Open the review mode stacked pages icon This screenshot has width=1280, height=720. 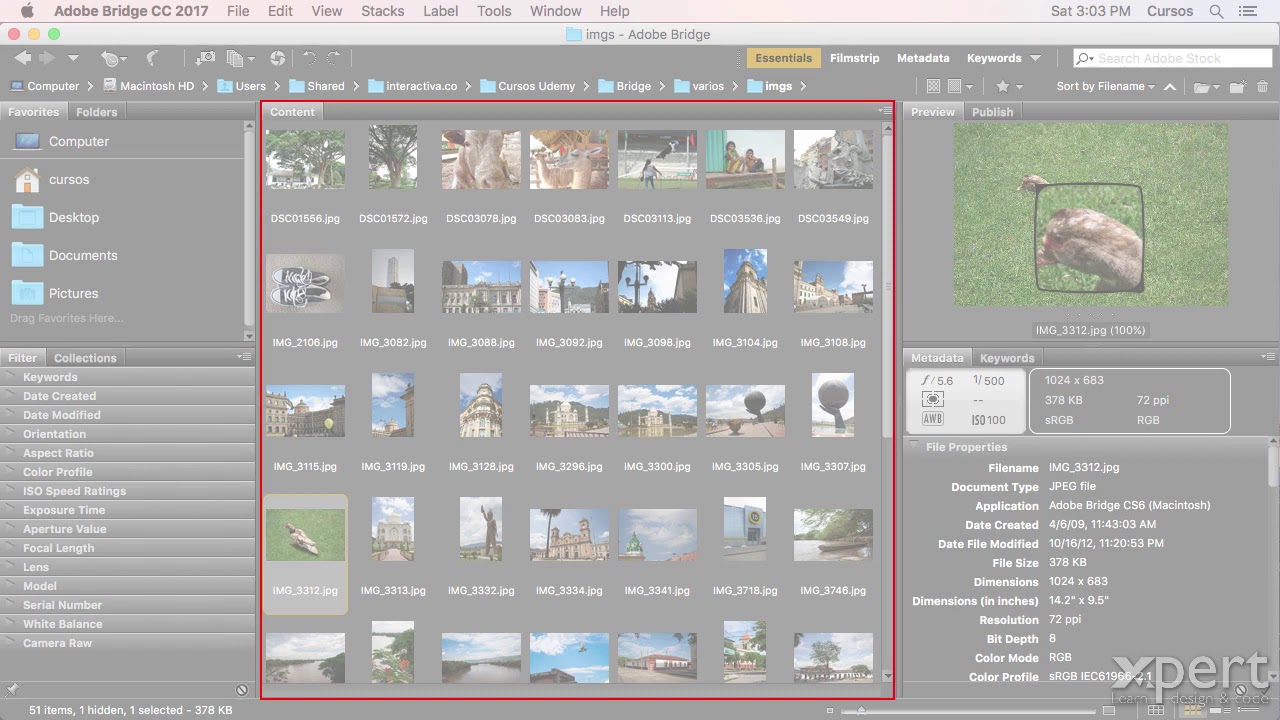(x=240, y=59)
